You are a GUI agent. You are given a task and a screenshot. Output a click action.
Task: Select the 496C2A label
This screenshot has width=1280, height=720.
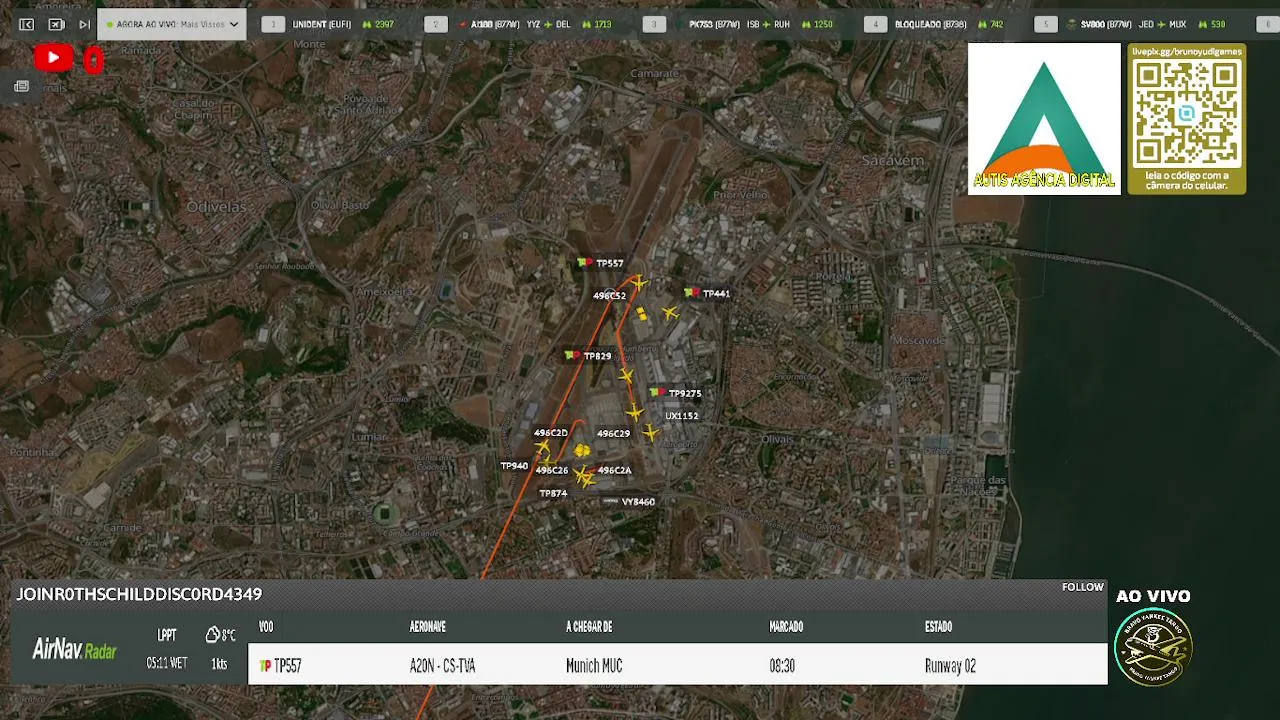point(614,470)
